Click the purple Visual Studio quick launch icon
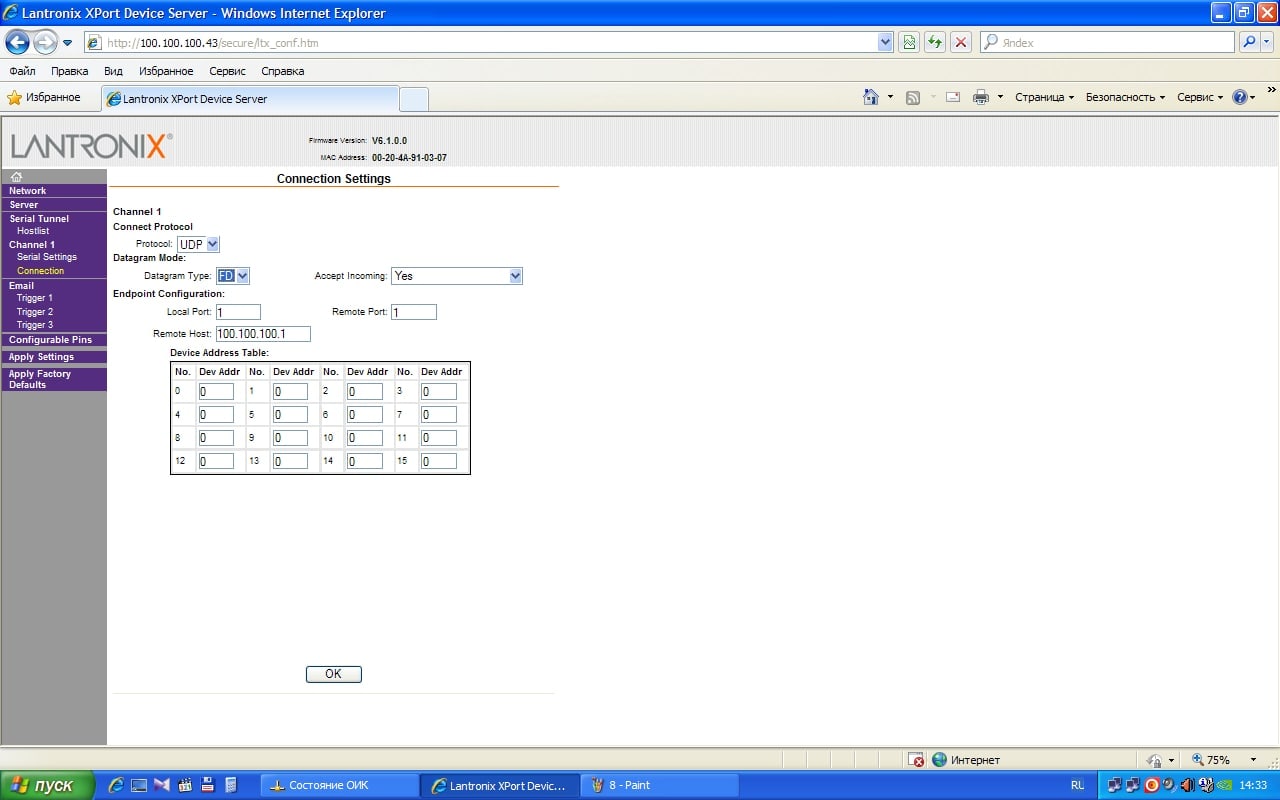Image resolution: width=1280 pixels, height=800 pixels. [162, 785]
